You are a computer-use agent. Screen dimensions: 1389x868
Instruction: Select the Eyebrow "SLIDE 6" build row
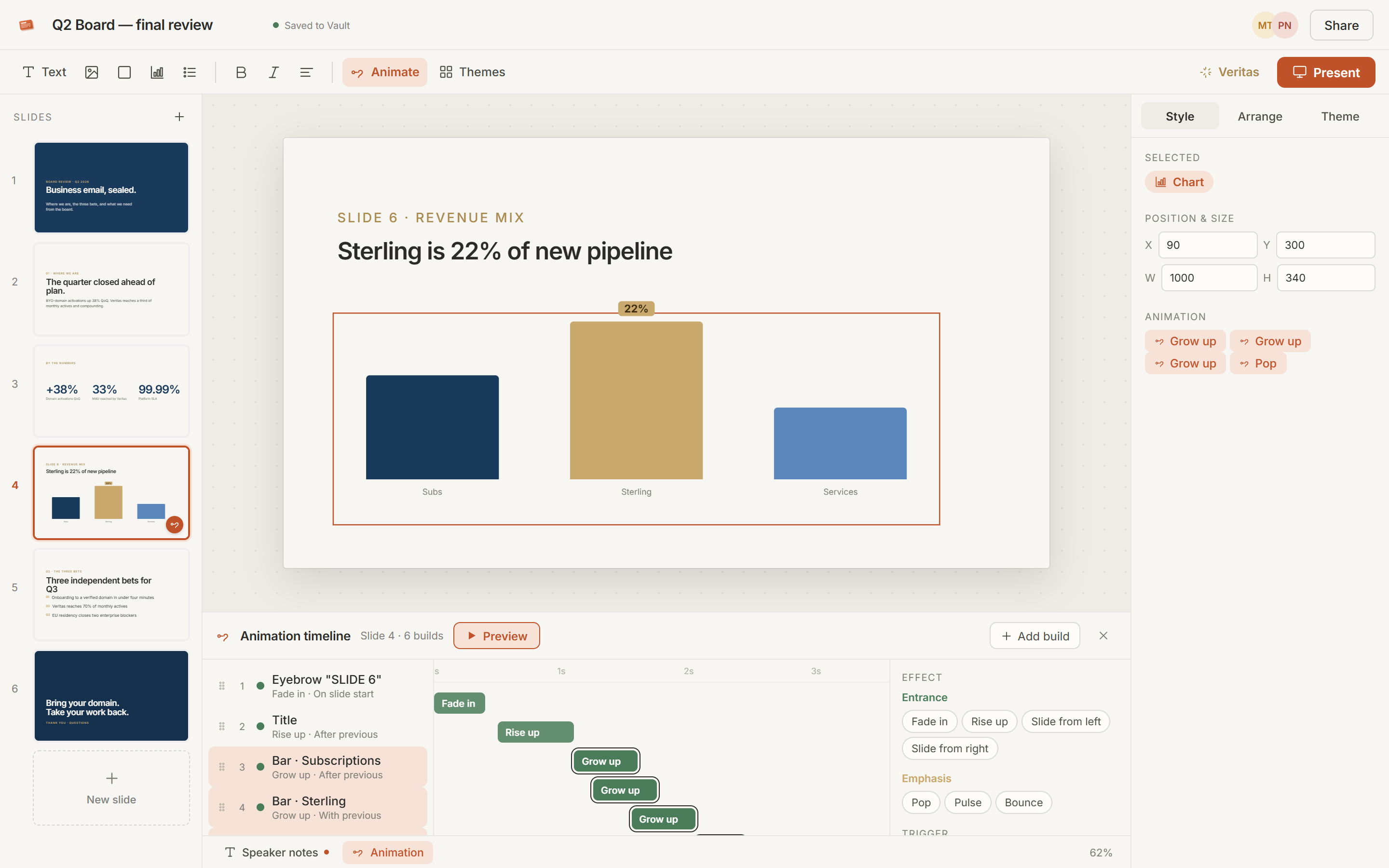(317, 686)
